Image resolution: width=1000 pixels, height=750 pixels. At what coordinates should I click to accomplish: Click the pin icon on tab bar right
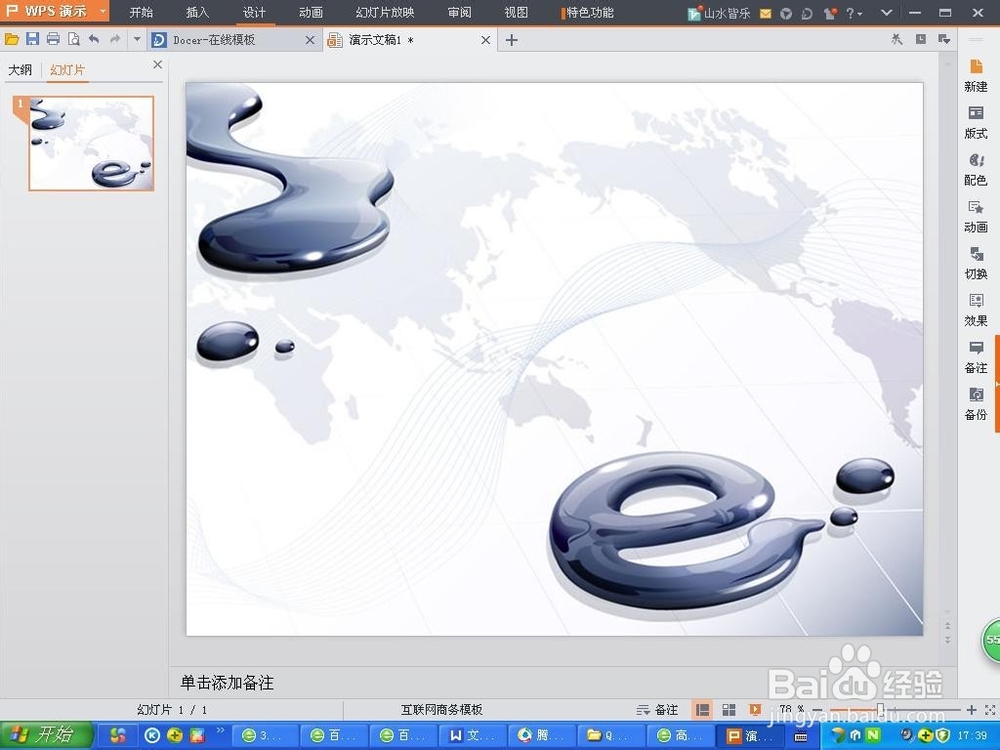pyautogui.click(x=897, y=40)
